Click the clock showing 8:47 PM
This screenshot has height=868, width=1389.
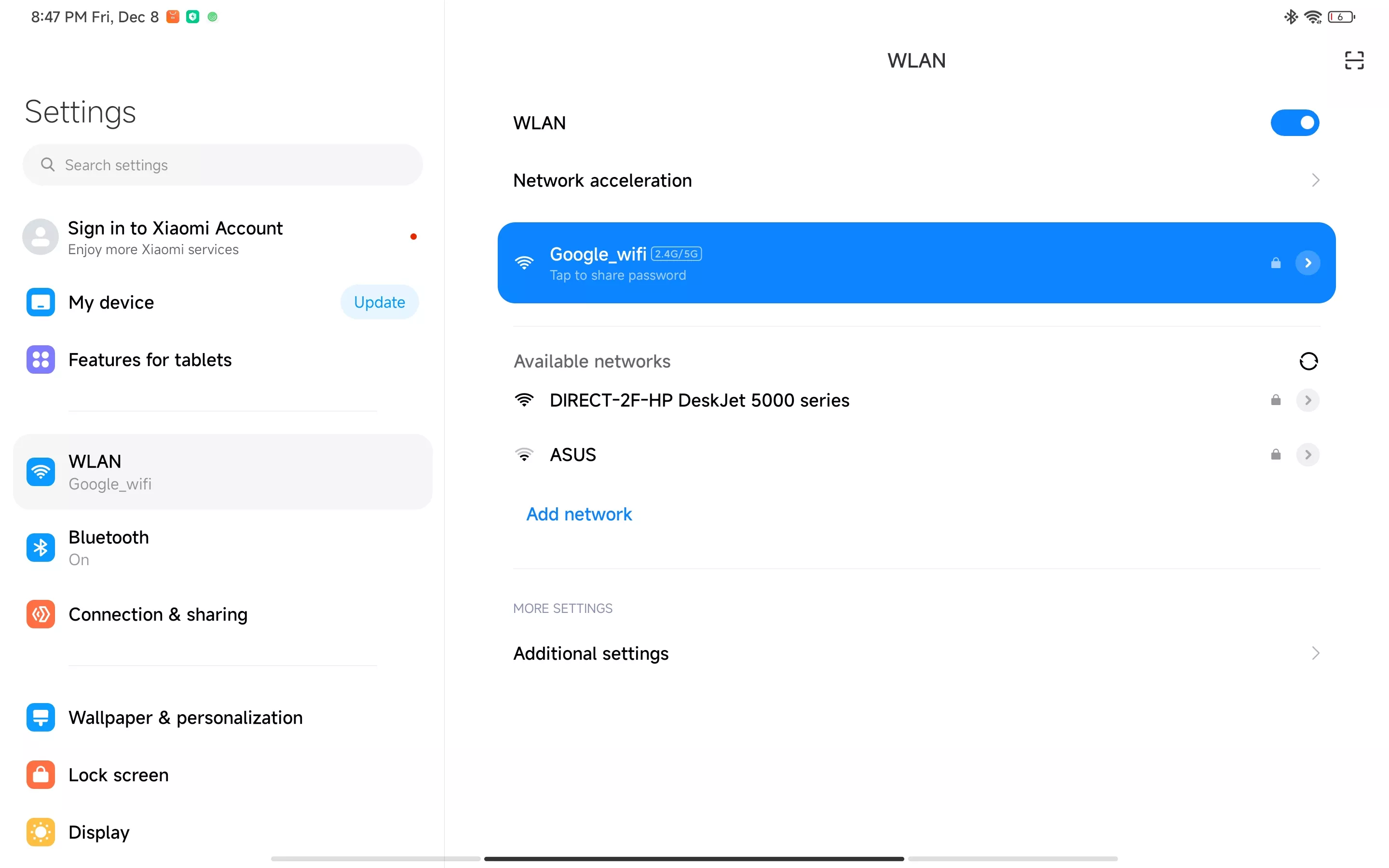point(58,17)
